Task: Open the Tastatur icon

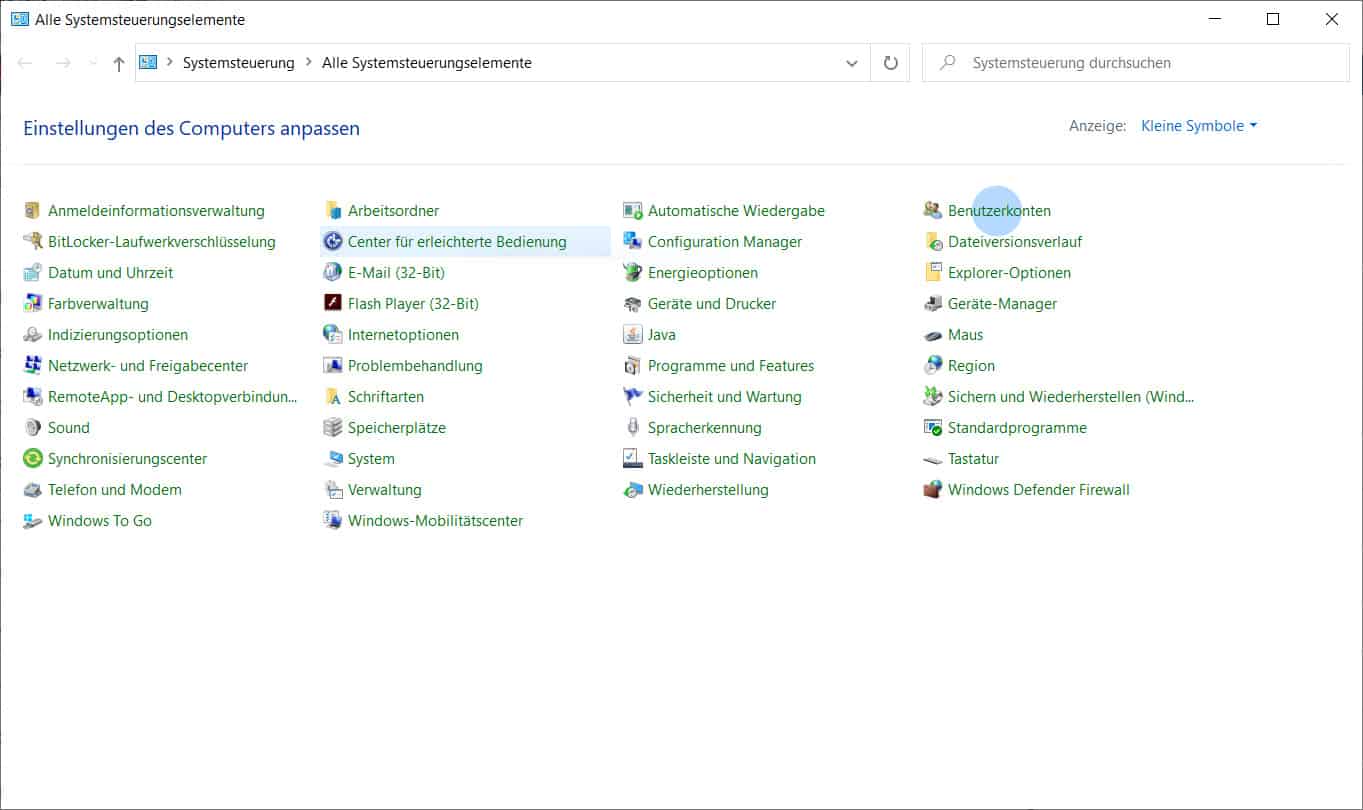Action: click(932, 459)
